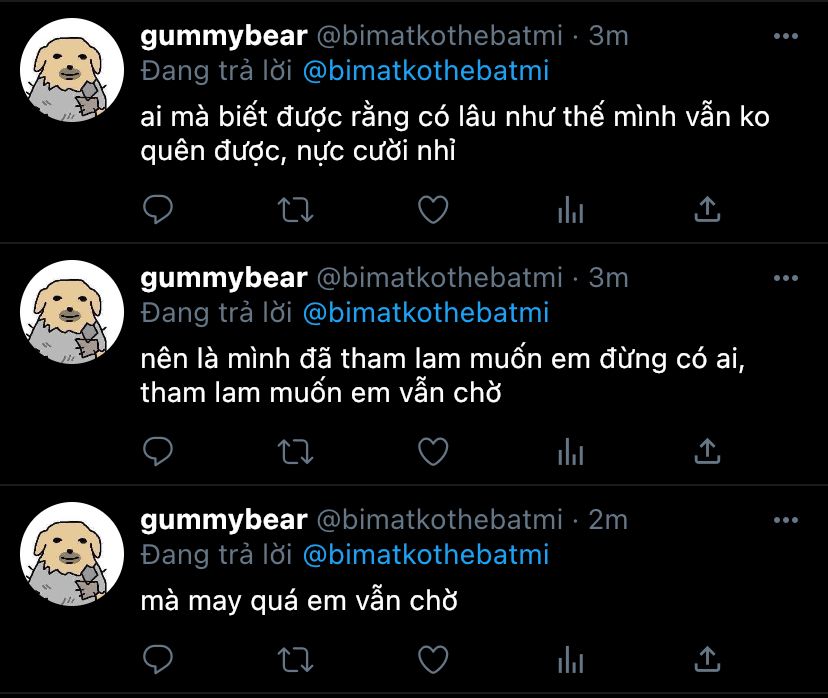Like the tweet 'mà may quá em vẫn chờ'
Screen dimensions: 828x698
(433, 659)
